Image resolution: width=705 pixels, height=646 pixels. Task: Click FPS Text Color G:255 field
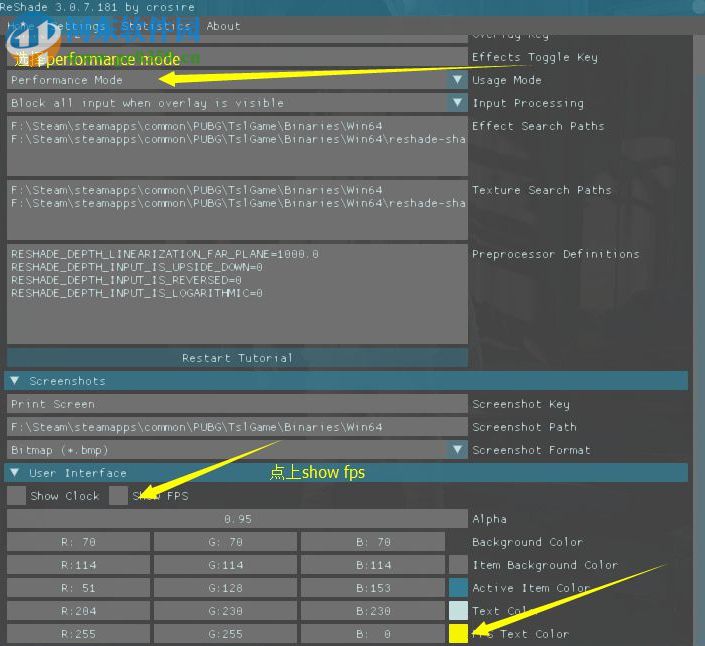coord(225,633)
